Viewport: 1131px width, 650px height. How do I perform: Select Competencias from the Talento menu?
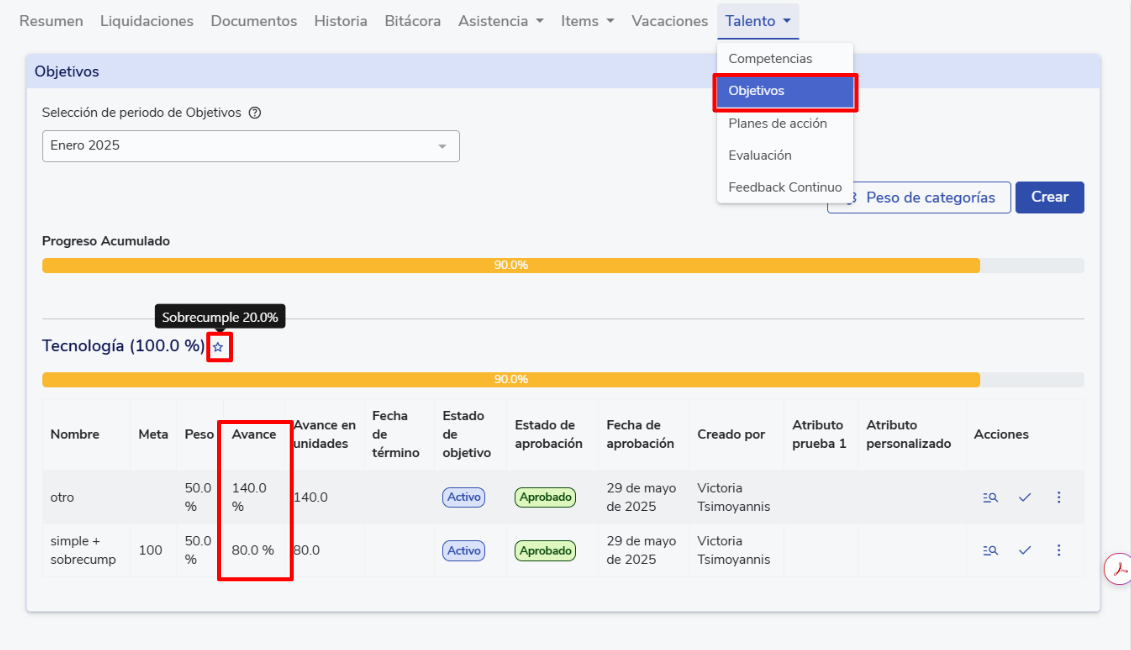tap(770, 59)
